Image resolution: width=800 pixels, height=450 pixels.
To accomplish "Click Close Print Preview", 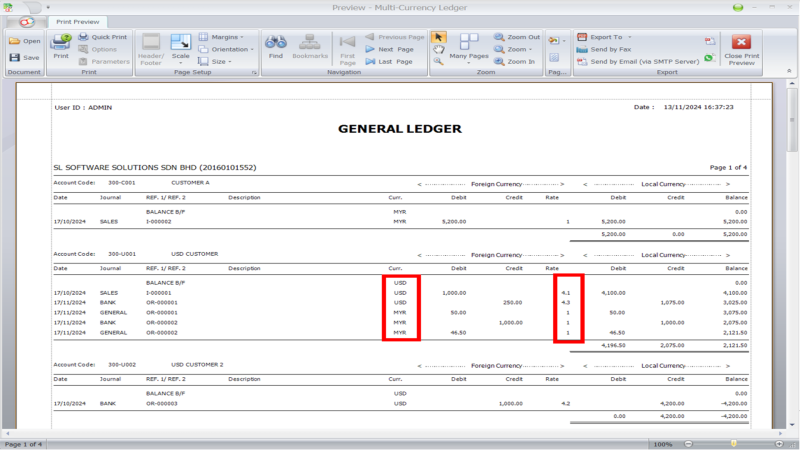I will pyautogui.click(x=741, y=49).
